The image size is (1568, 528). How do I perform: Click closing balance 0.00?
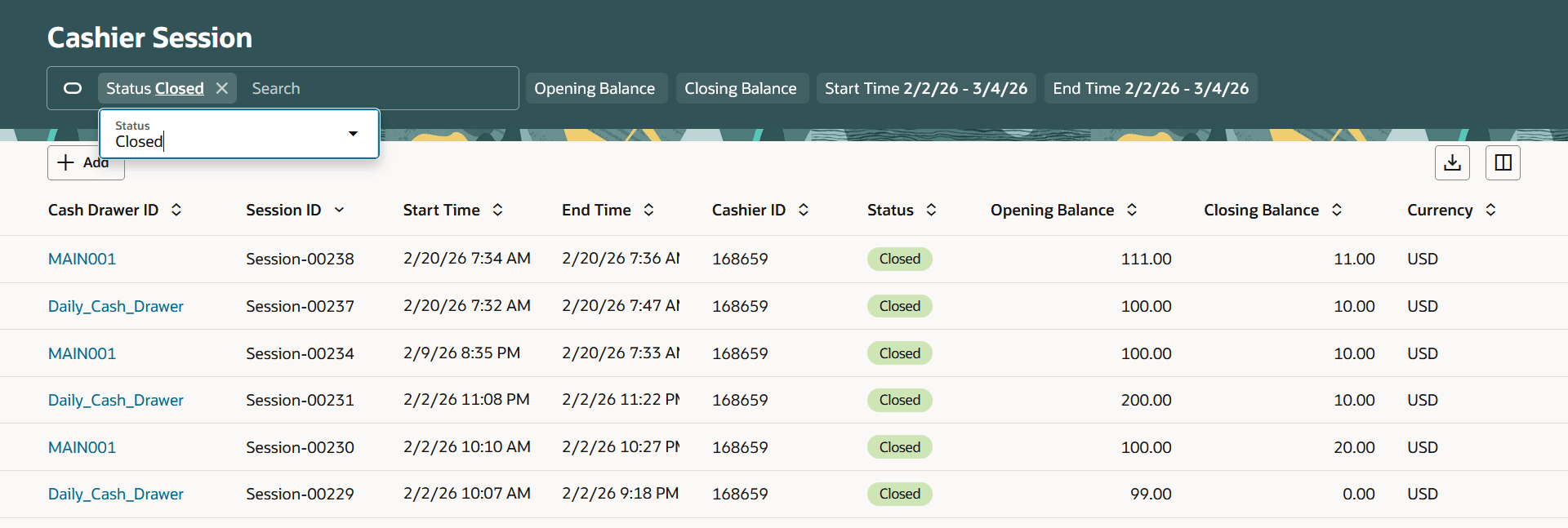pyautogui.click(x=1359, y=494)
